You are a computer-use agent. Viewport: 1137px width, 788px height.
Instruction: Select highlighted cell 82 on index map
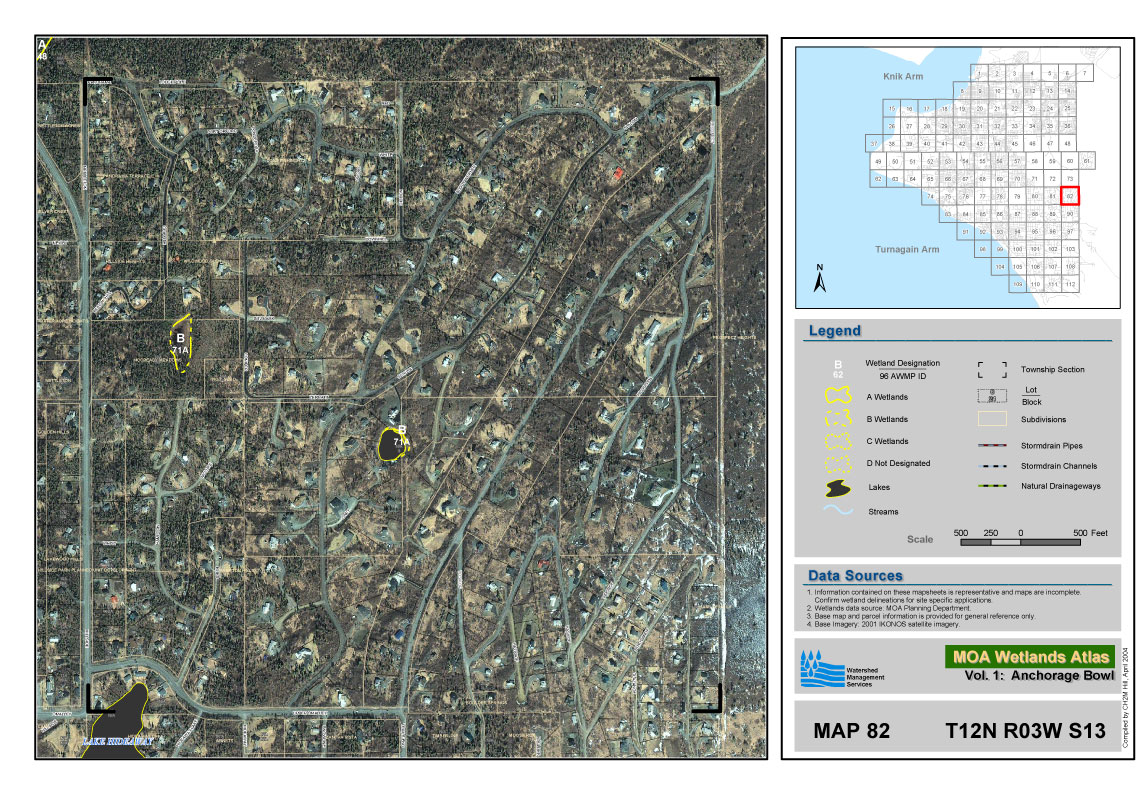coord(1070,196)
